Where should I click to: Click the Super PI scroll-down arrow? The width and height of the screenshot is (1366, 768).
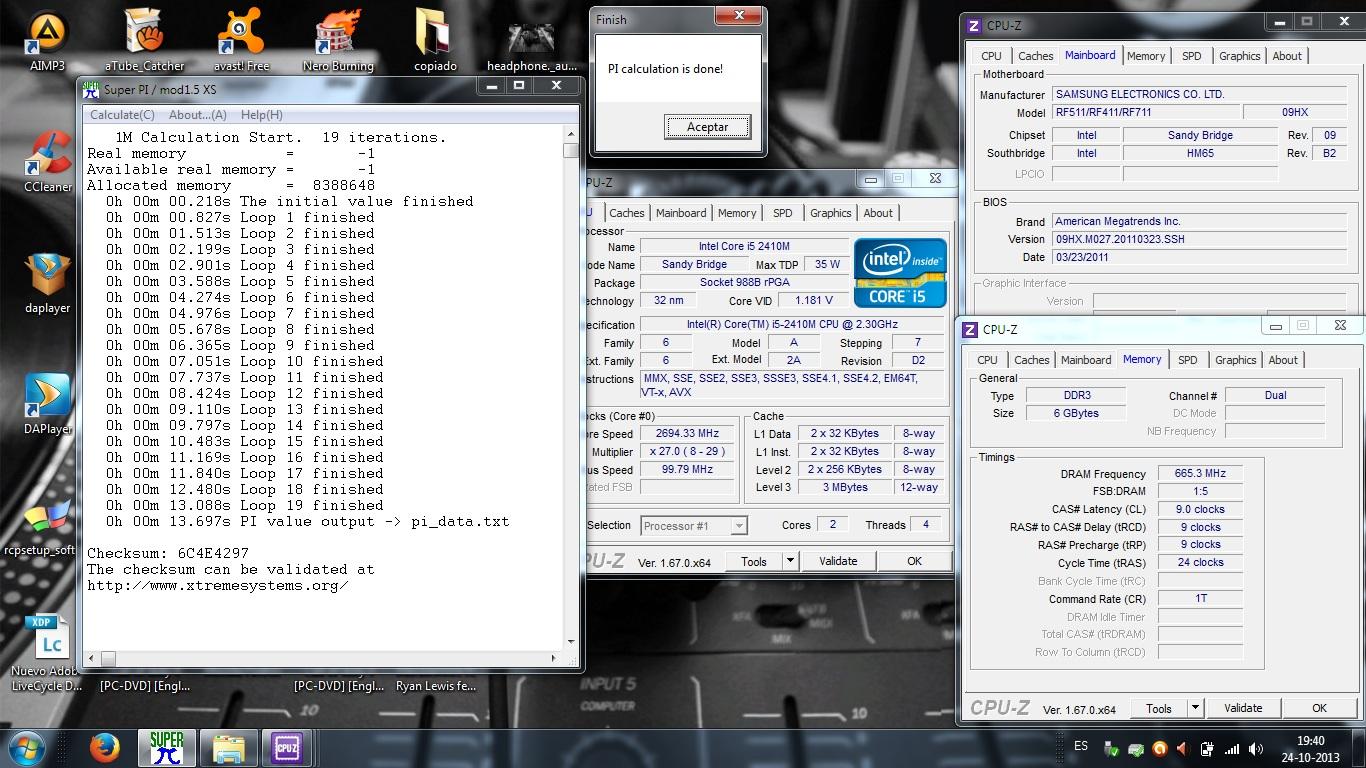pyautogui.click(x=571, y=641)
